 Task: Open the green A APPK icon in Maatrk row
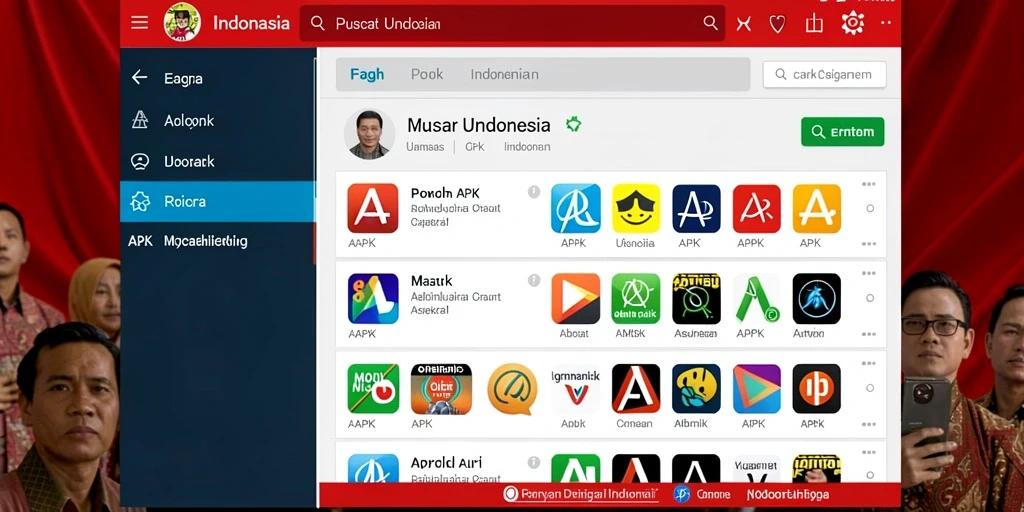pyautogui.click(x=756, y=298)
